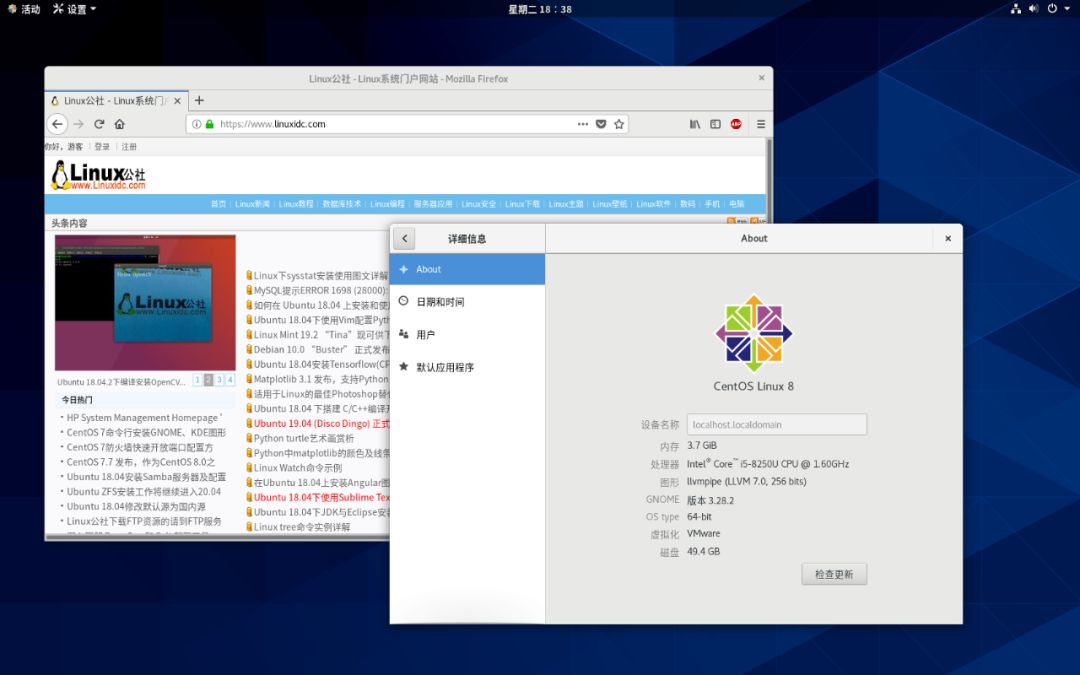Close the Linux公社 tab
Screen dimensions: 1080x675
click(177, 101)
